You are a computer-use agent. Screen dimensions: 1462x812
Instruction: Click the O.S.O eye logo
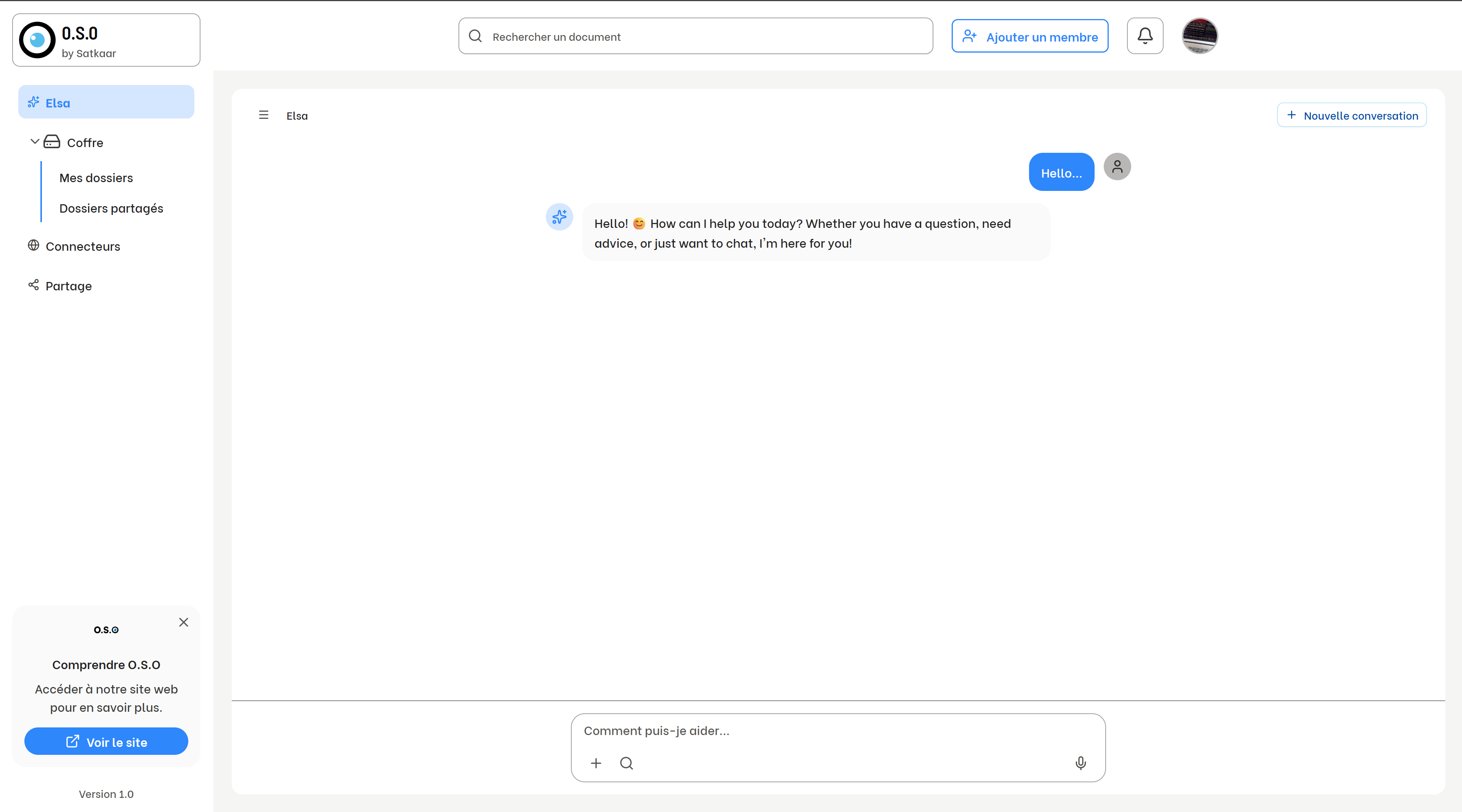pos(37,40)
